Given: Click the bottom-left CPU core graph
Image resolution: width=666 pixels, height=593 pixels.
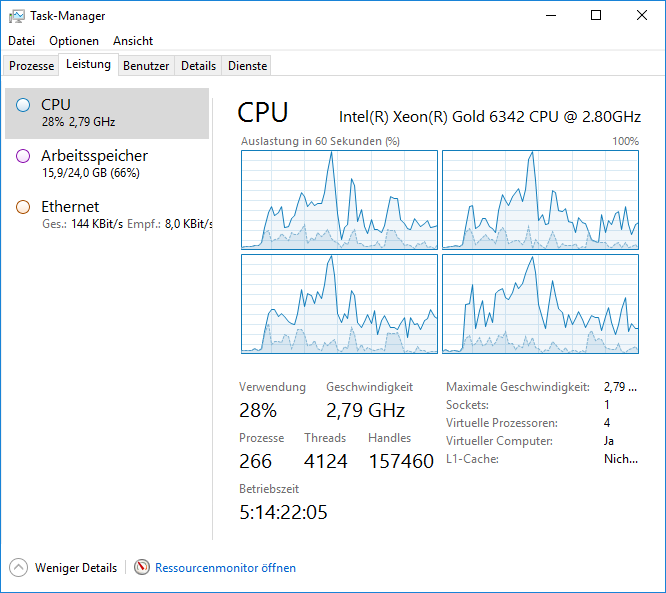Looking at the screenshot, I should pyautogui.click(x=339, y=304).
